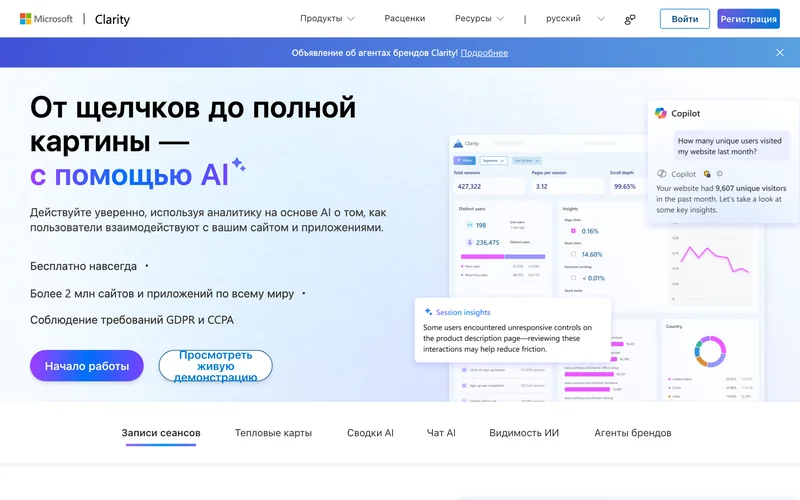Select the Записи сеансов tab
This screenshot has width=800, height=500.
coord(161,433)
